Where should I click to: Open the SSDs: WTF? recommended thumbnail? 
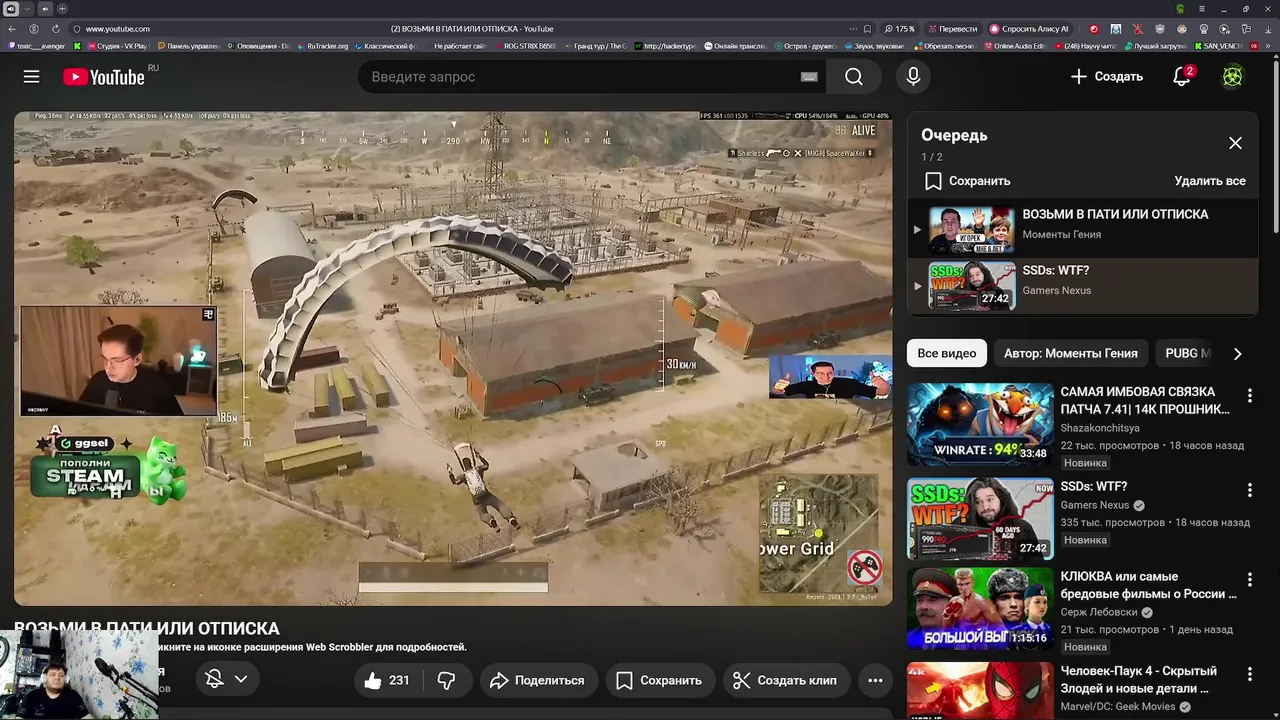click(x=980, y=518)
